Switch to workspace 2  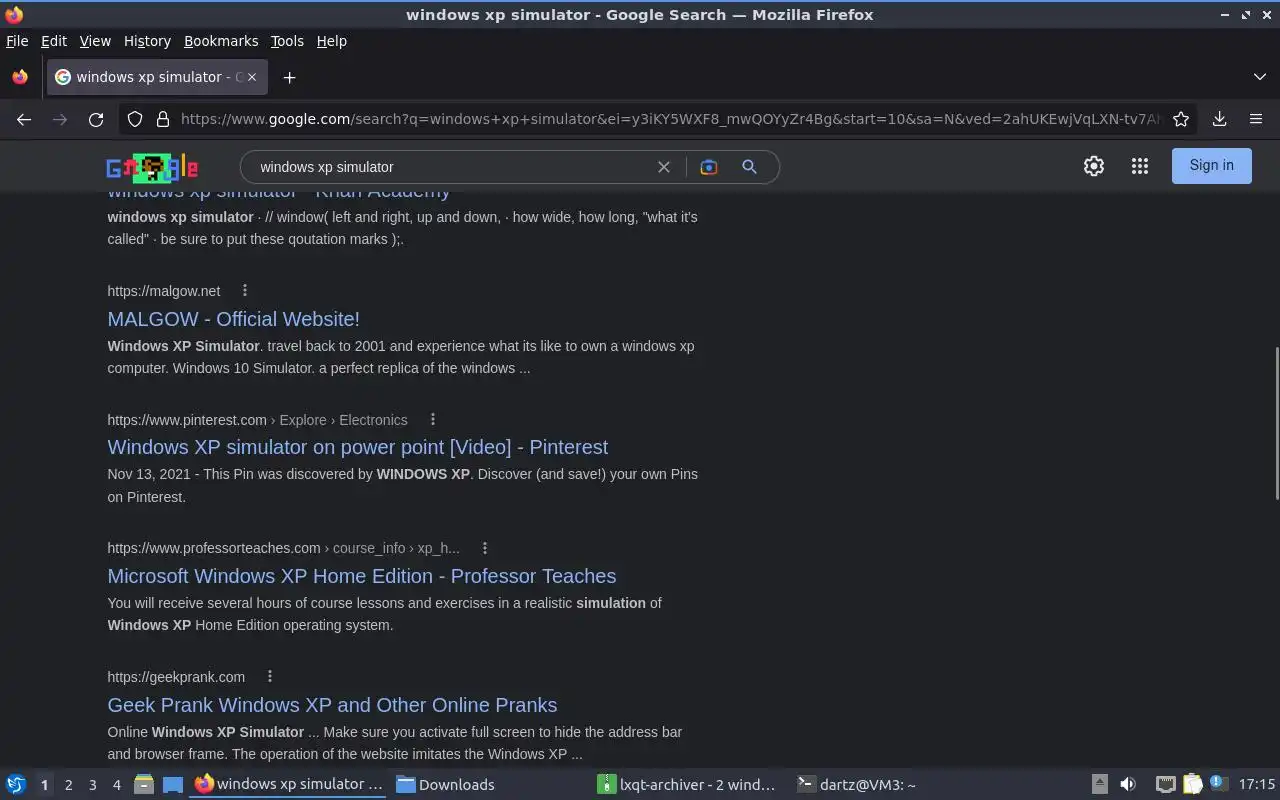68,785
